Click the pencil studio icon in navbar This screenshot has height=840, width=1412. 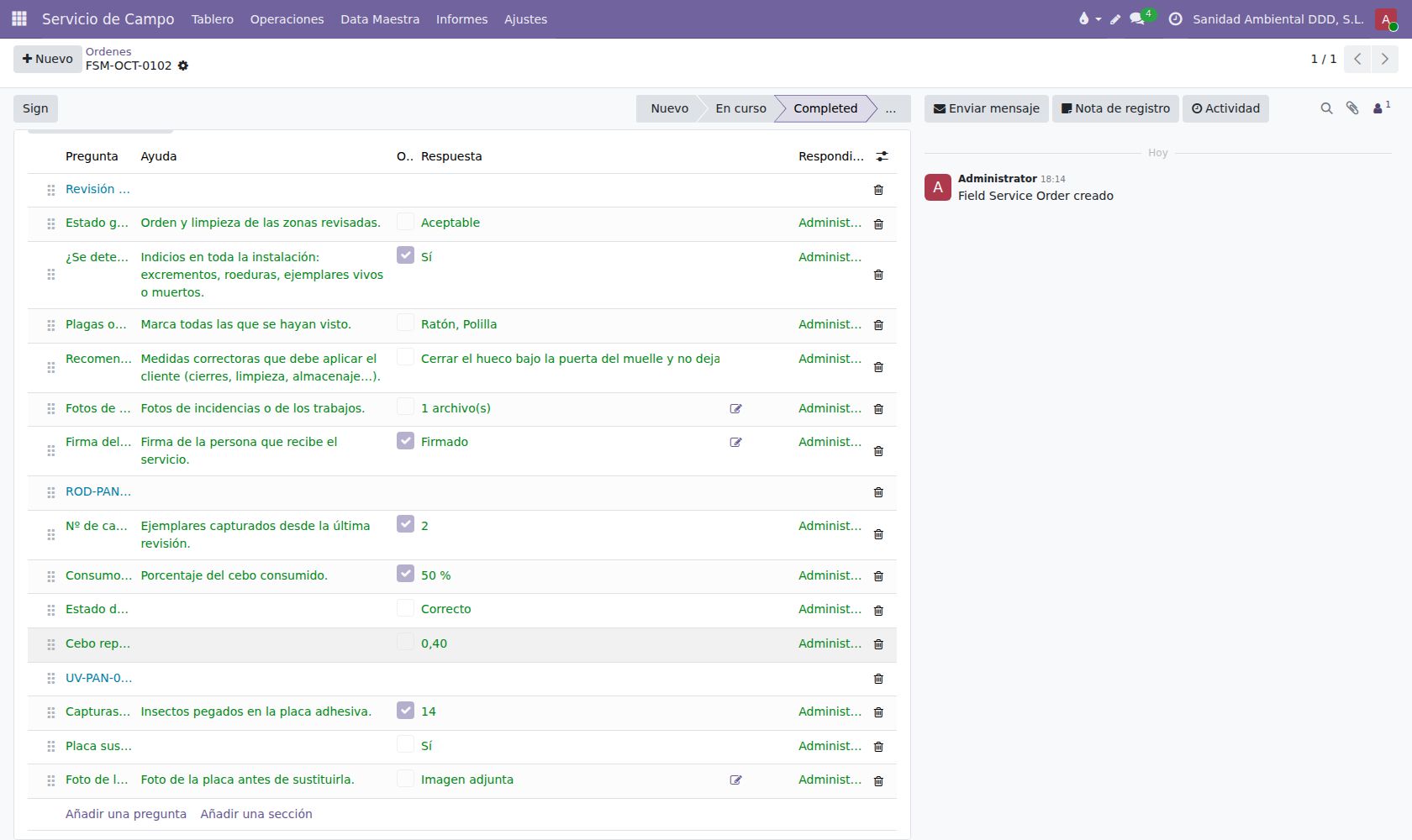(x=1115, y=18)
